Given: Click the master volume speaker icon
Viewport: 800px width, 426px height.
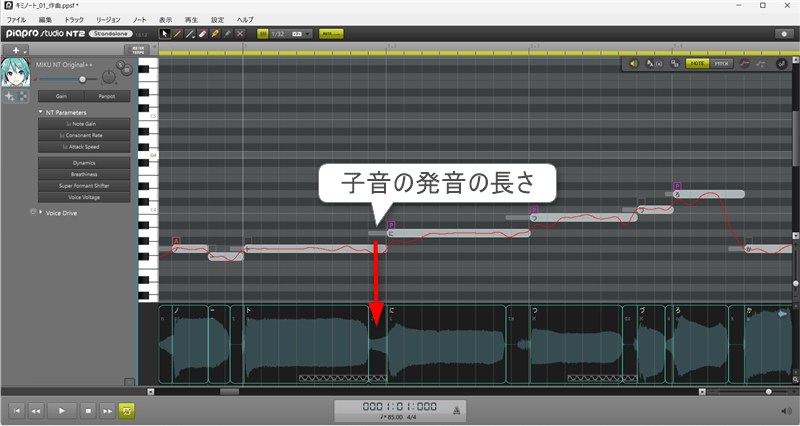Looking at the screenshot, I should pos(786,411).
